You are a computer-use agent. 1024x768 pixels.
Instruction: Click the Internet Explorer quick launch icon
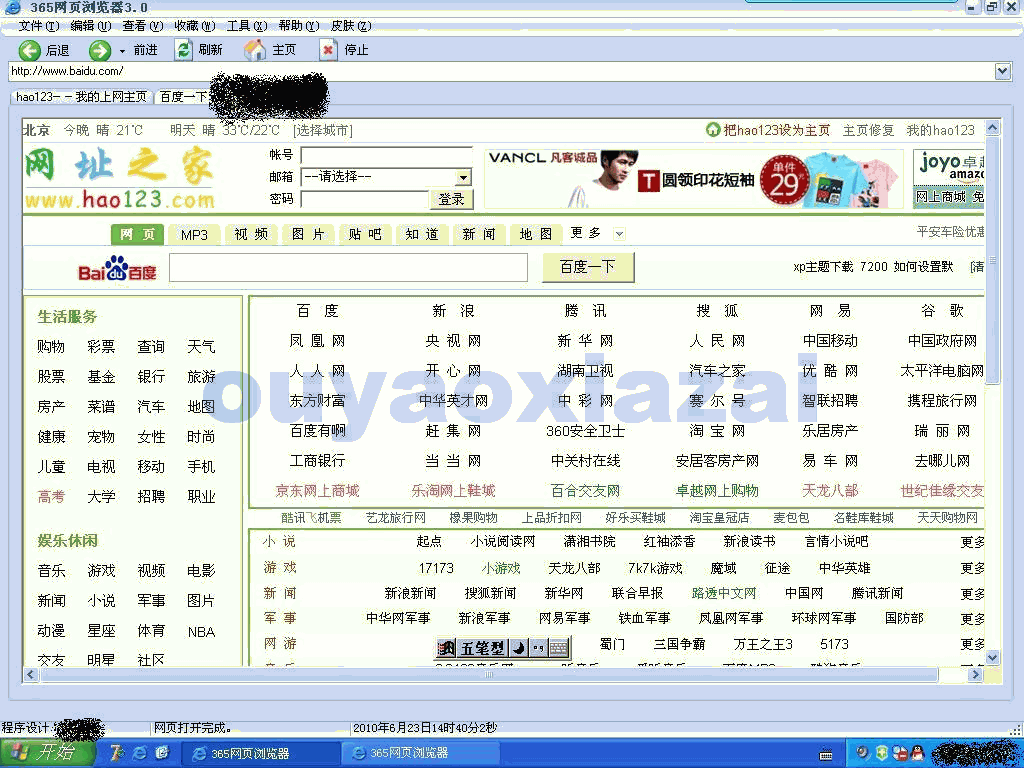pos(140,753)
